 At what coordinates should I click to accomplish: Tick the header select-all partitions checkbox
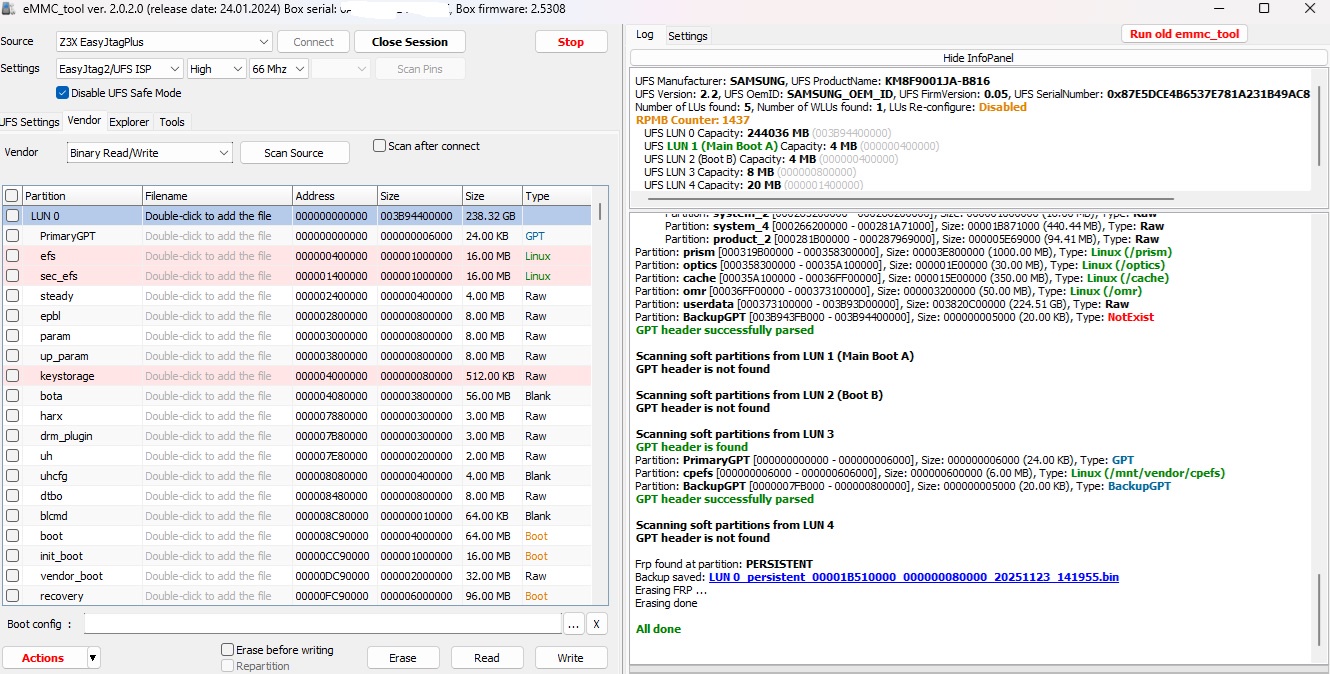click(x=12, y=196)
